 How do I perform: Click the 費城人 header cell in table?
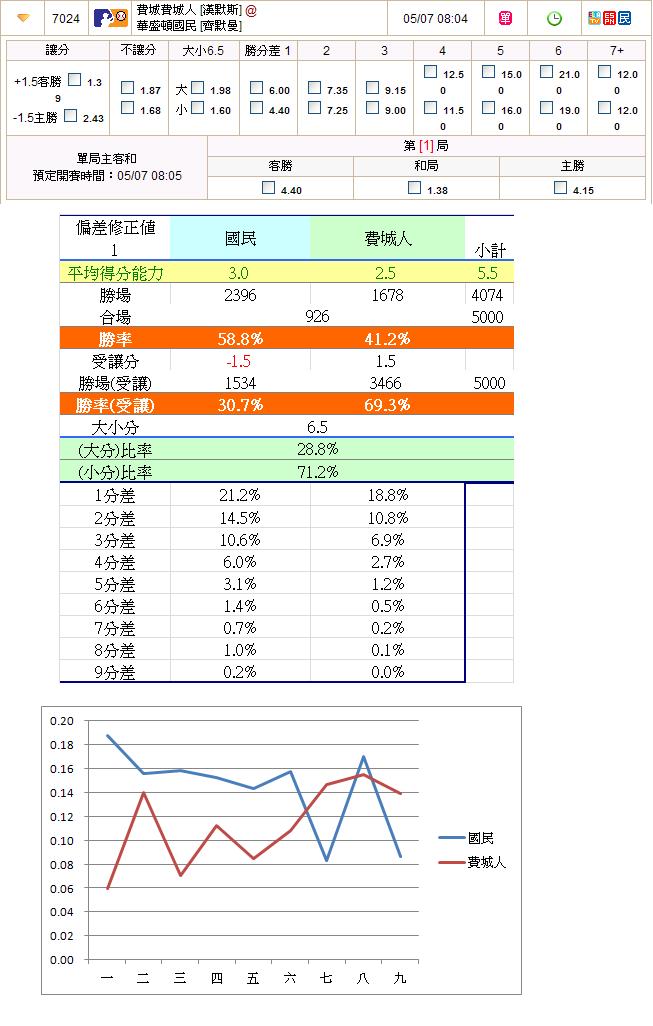(388, 238)
